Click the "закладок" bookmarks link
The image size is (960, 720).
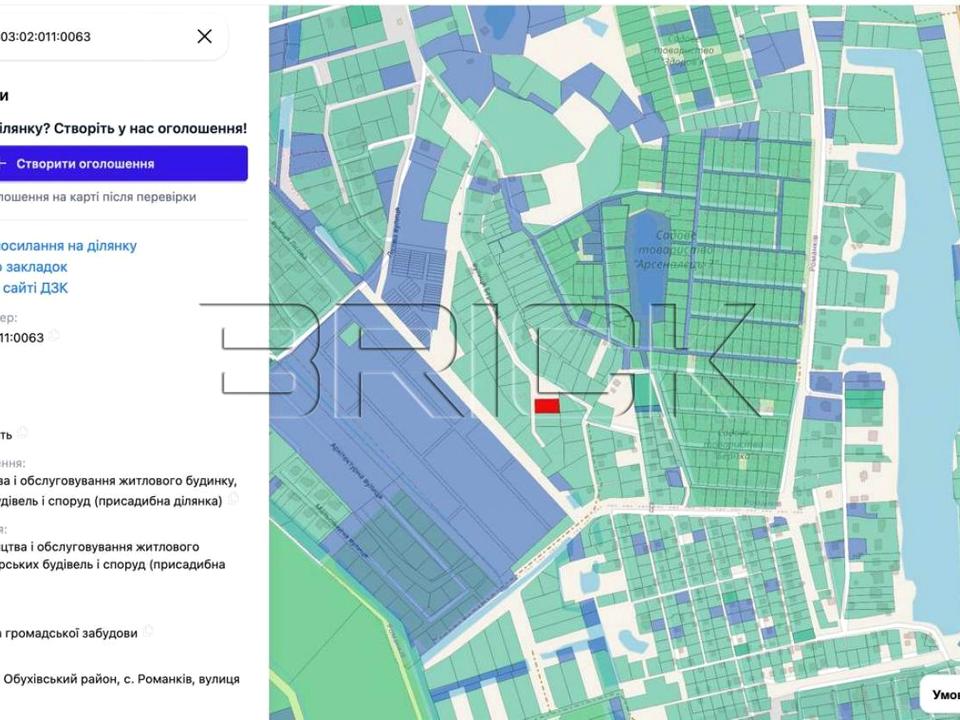(33, 267)
